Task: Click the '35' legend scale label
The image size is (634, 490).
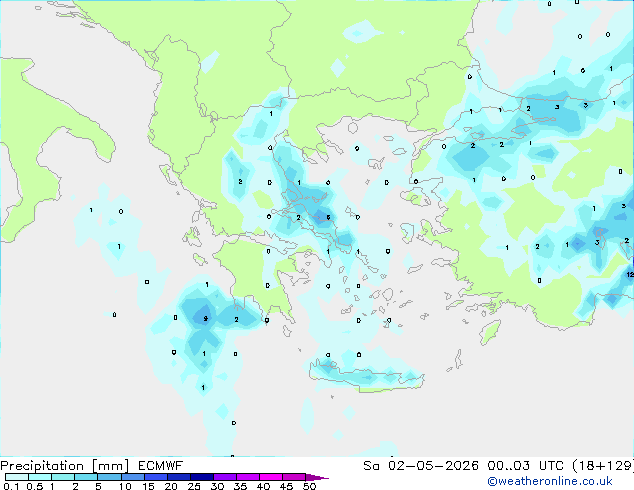Action: (241, 486)
